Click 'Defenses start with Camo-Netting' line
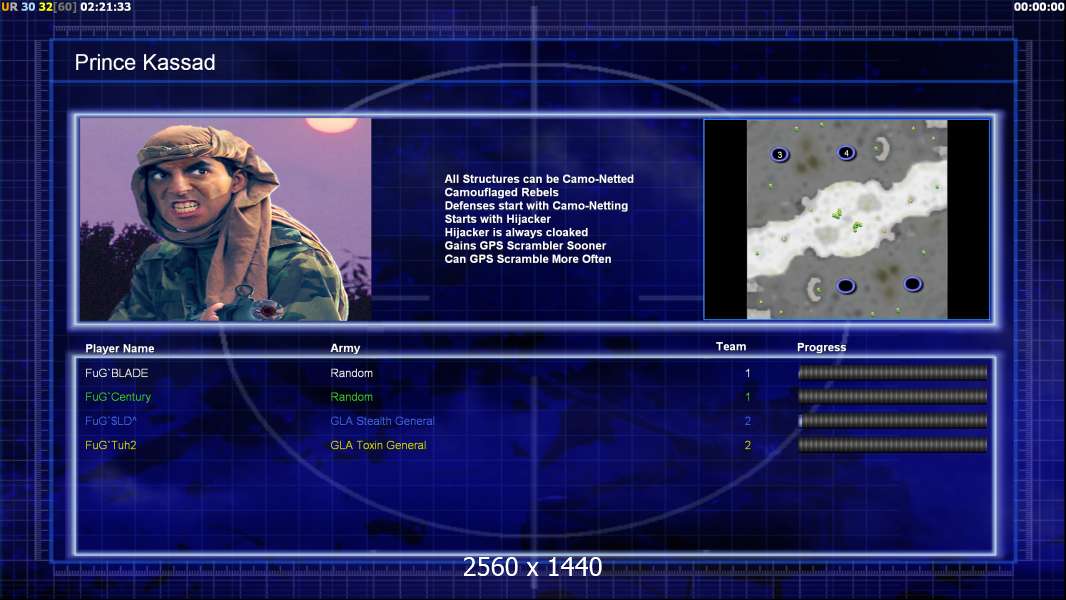1066x600 pixels. (x=536, y=206)
